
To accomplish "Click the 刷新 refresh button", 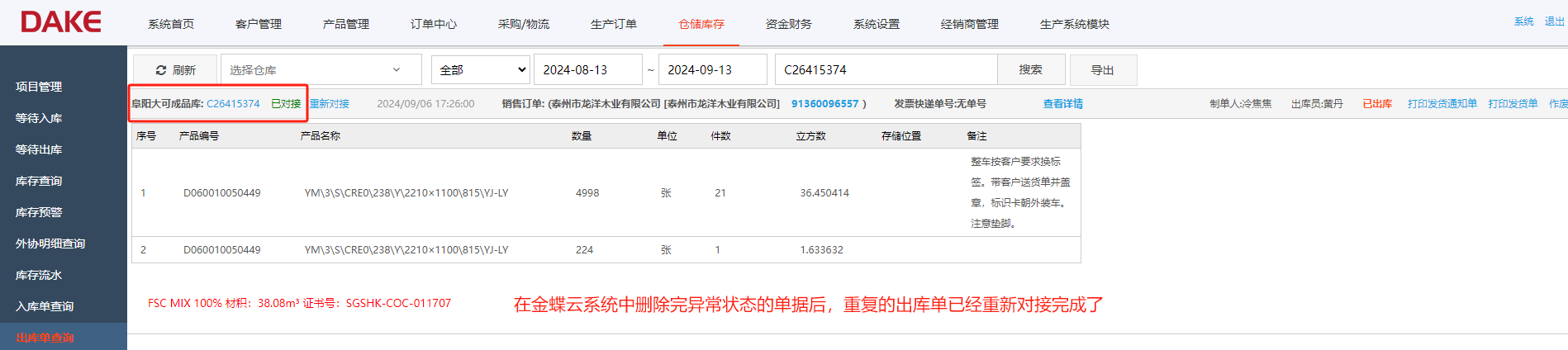I will click(x=175, y=70).
